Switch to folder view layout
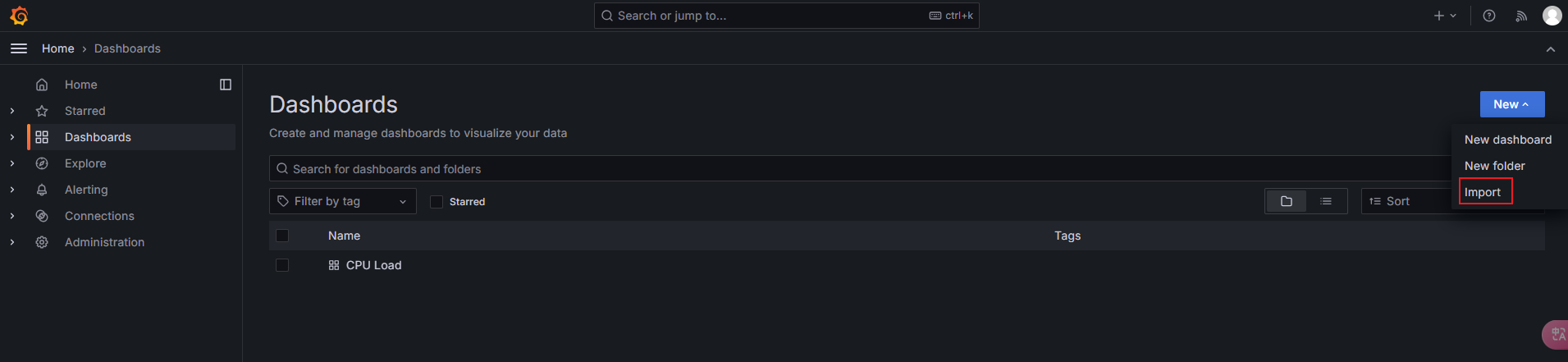 pyautogui.click(x=1287, y=201)
